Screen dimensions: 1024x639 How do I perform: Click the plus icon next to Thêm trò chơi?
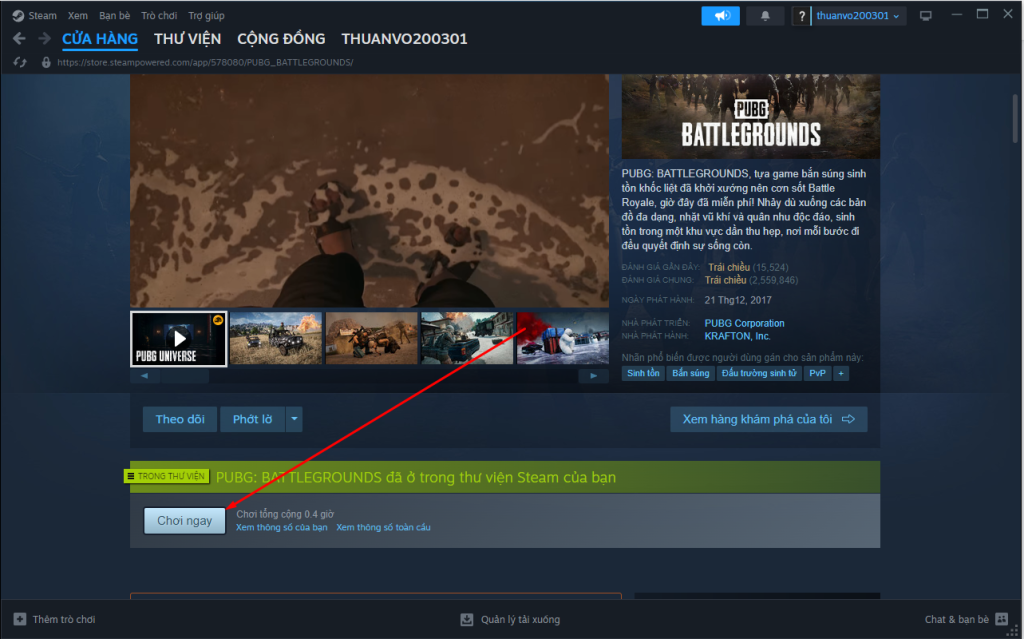point(22,619)
